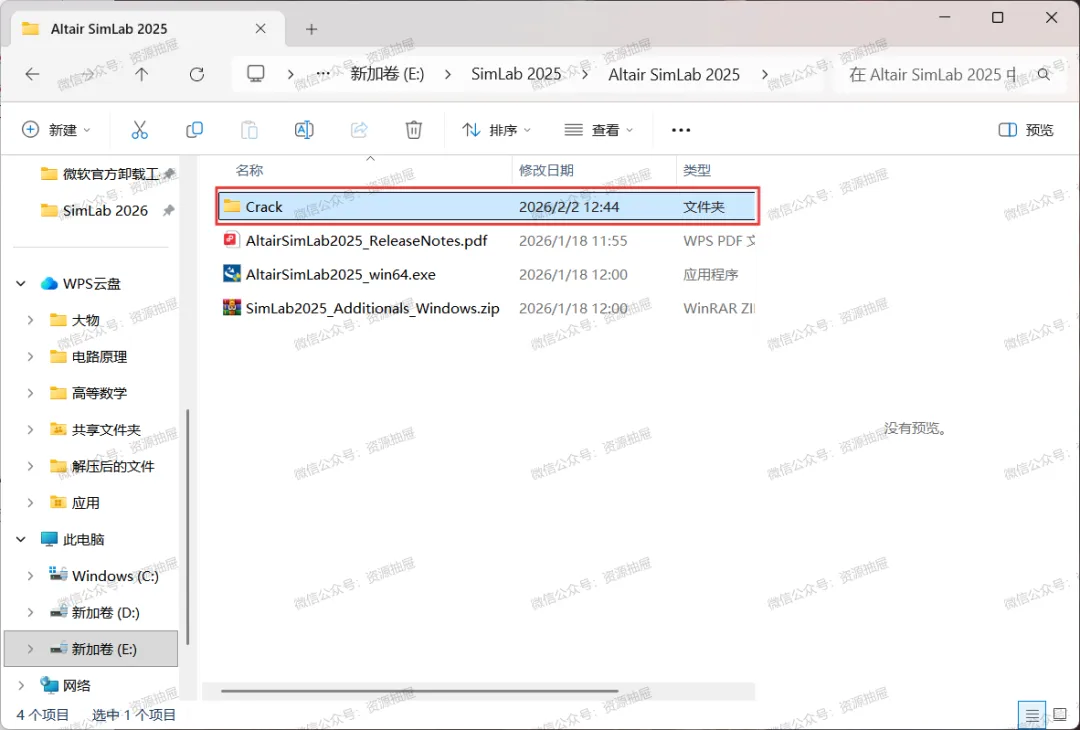This screenshot has width=1080, height=730.
Task: Close the Altair SimLab 2025 tab
Action: coord(260,29)
